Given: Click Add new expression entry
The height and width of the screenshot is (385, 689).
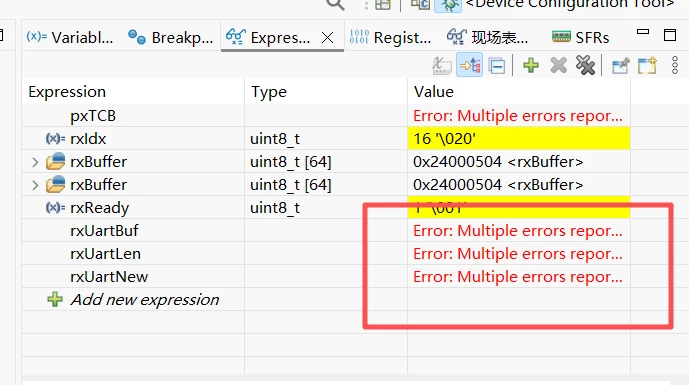Looking at the screenshot, I should [x=144, y=300].
